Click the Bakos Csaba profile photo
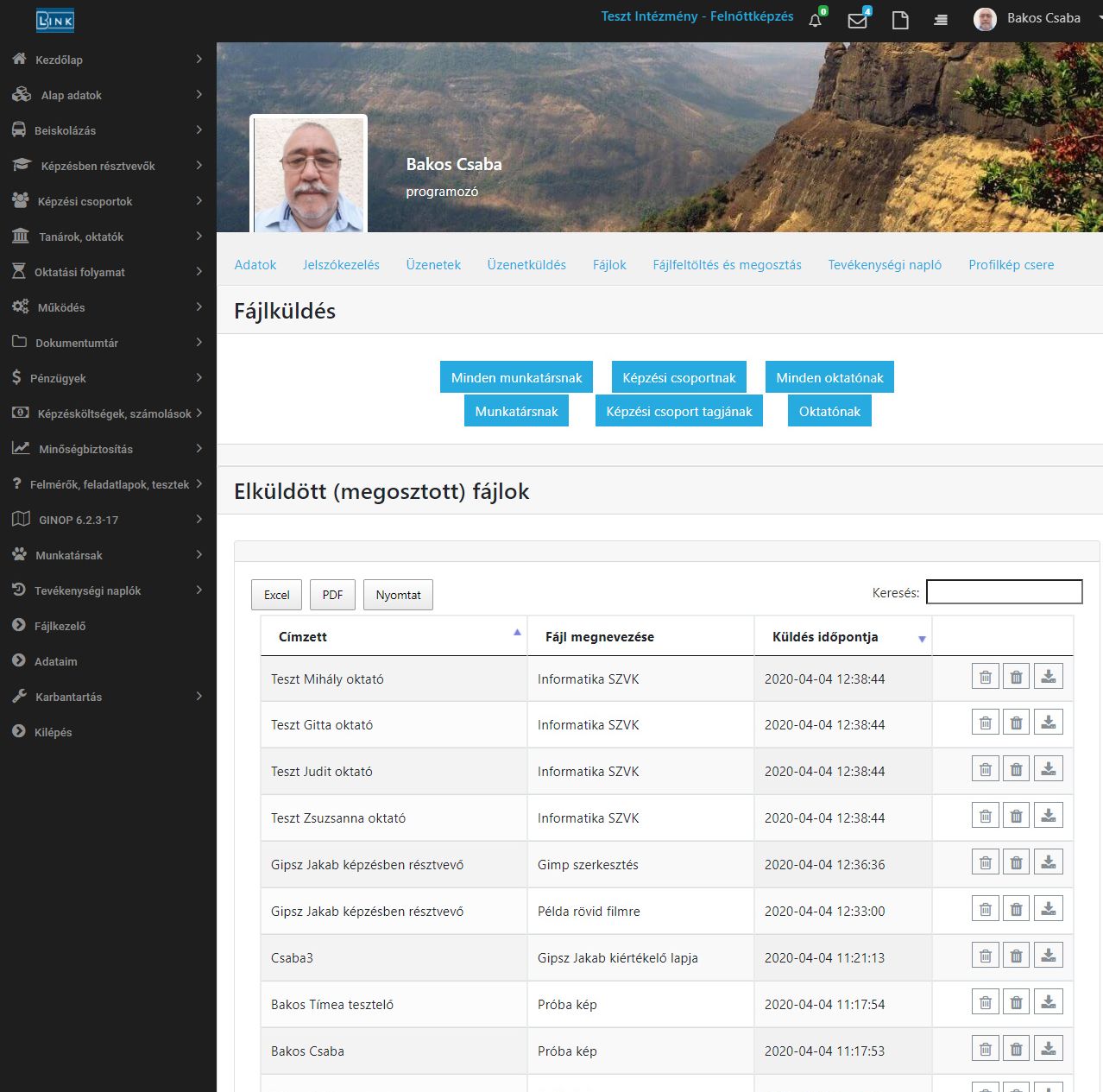This screenshot has width=1103, height=1092. (309, 174)
